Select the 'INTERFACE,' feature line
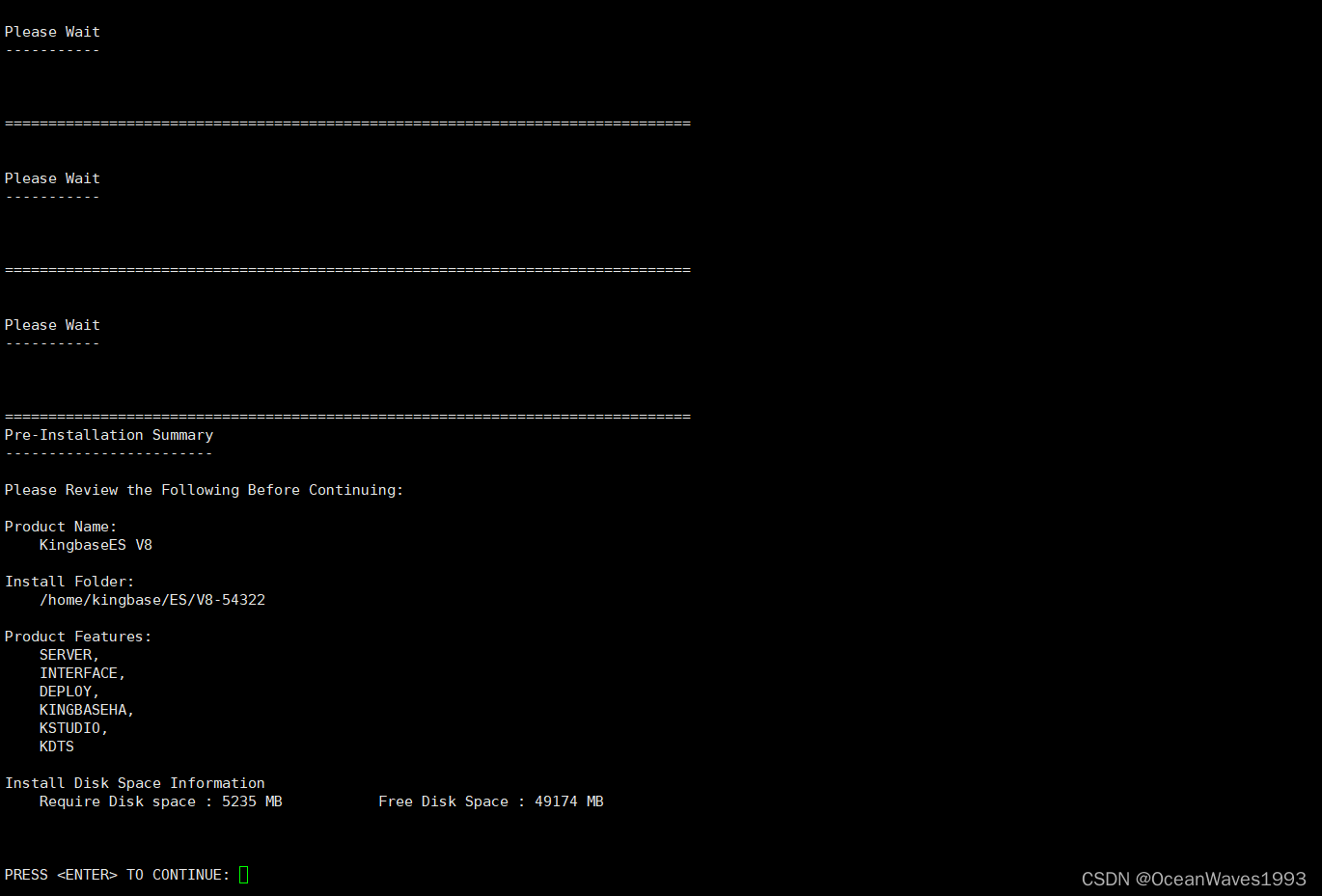 coord(82,673)
